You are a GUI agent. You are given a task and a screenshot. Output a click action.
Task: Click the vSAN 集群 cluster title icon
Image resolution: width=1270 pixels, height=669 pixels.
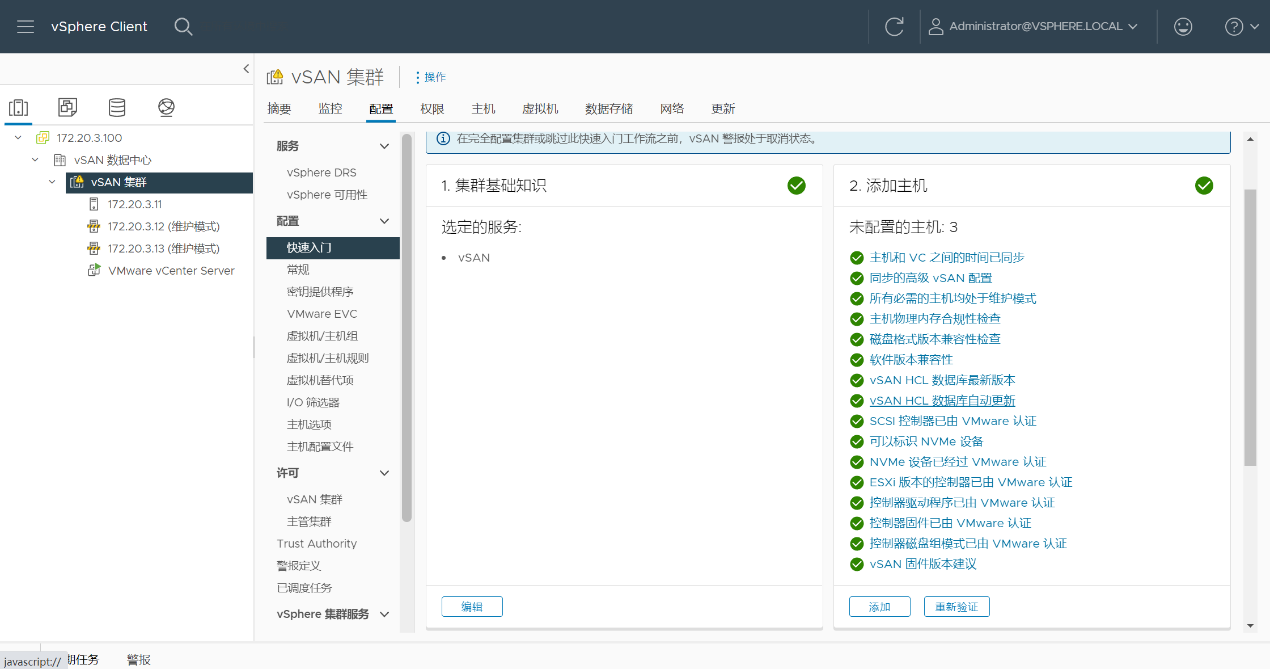(275, 78)
